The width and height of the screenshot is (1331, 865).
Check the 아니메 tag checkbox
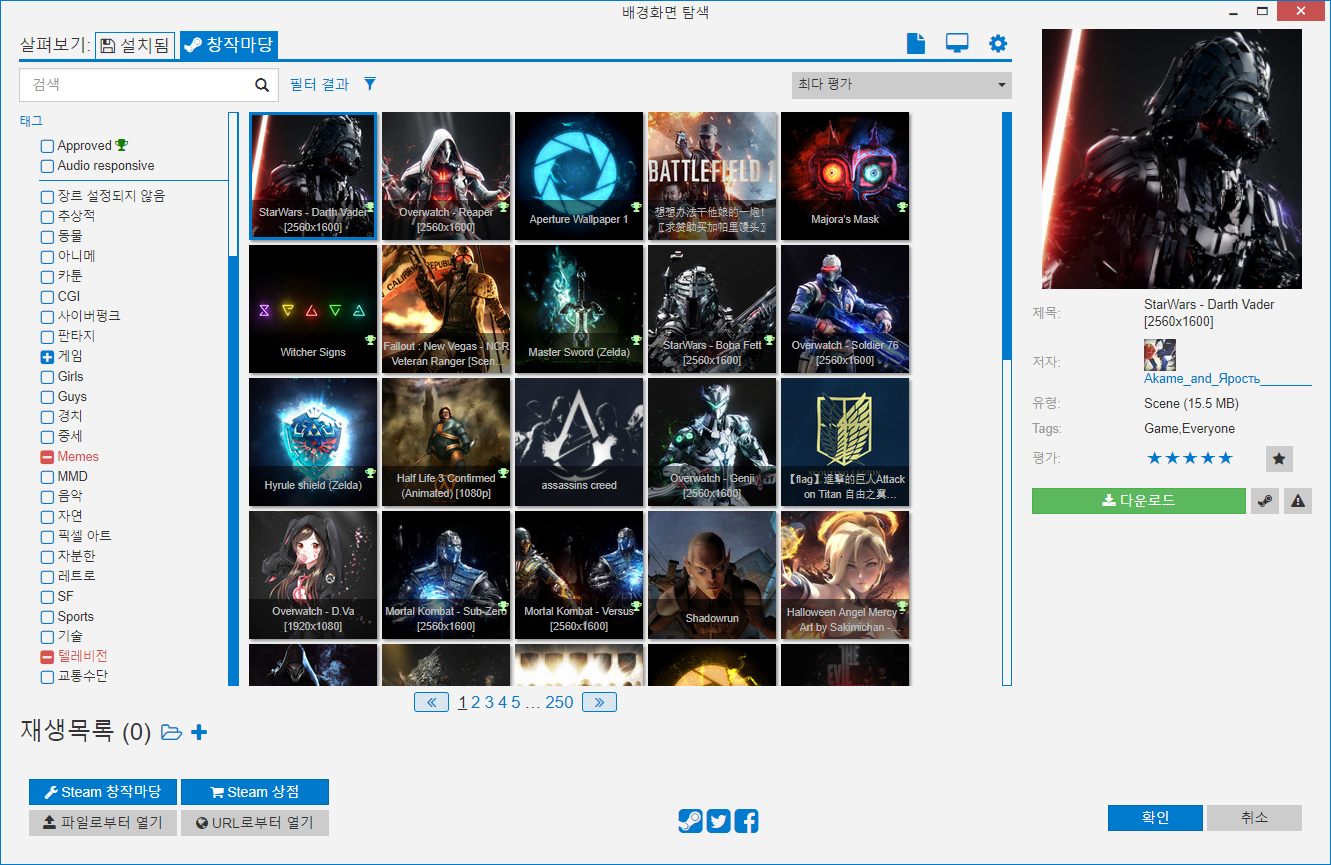[x=47, y=256]
